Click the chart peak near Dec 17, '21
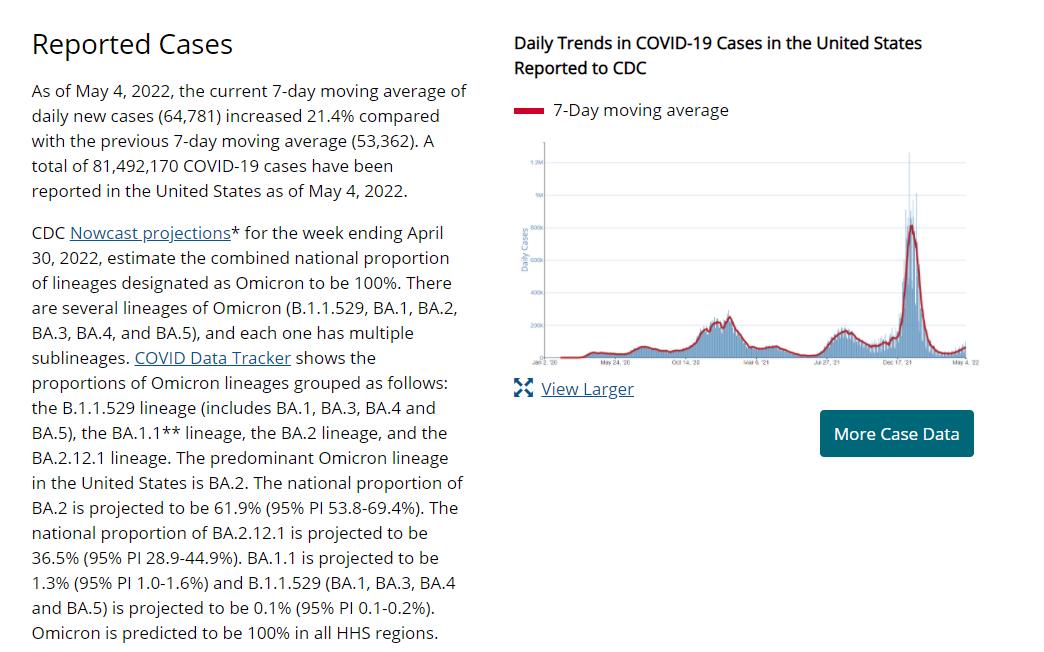 910,226
